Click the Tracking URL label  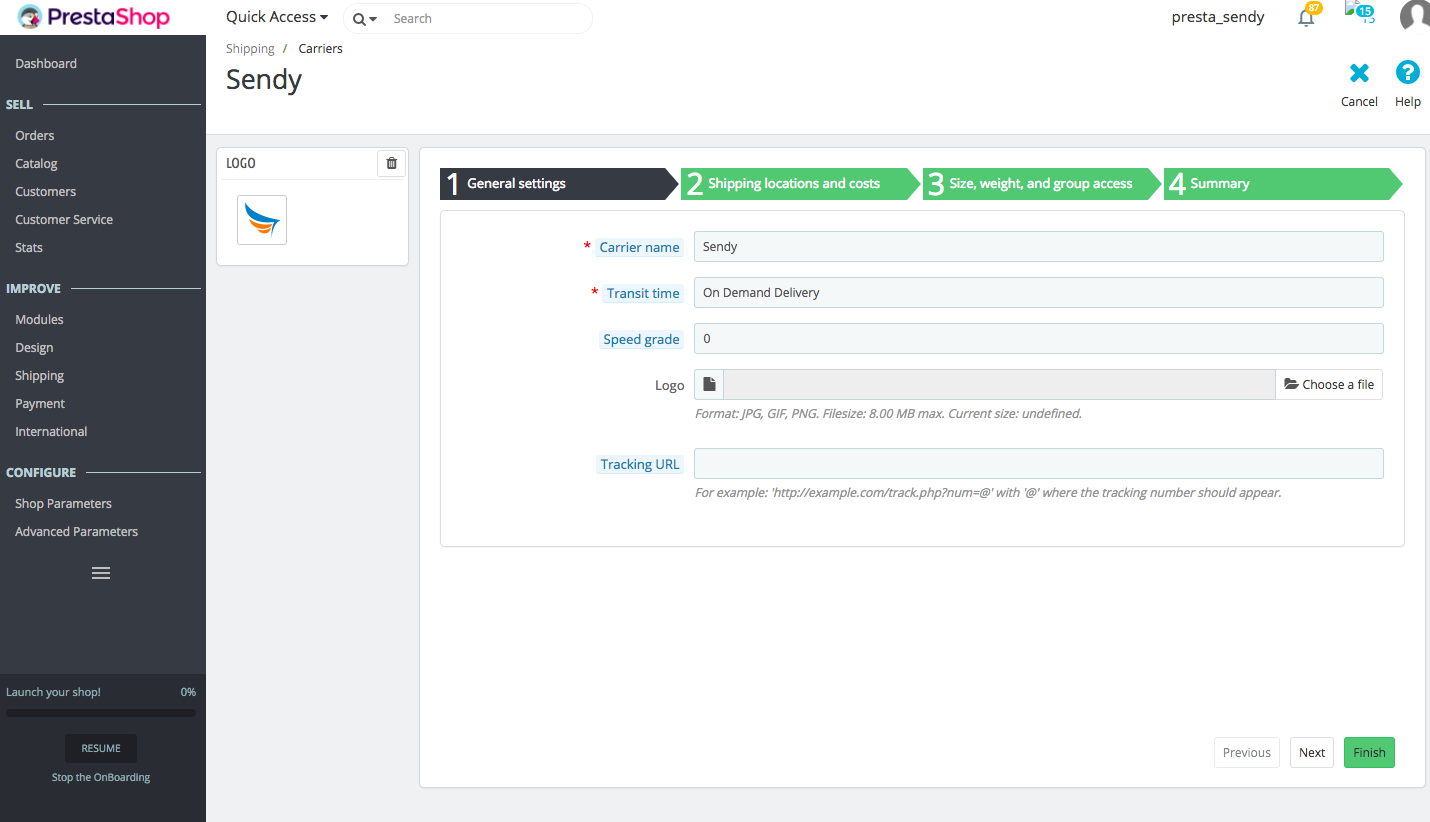click(640, 464)
